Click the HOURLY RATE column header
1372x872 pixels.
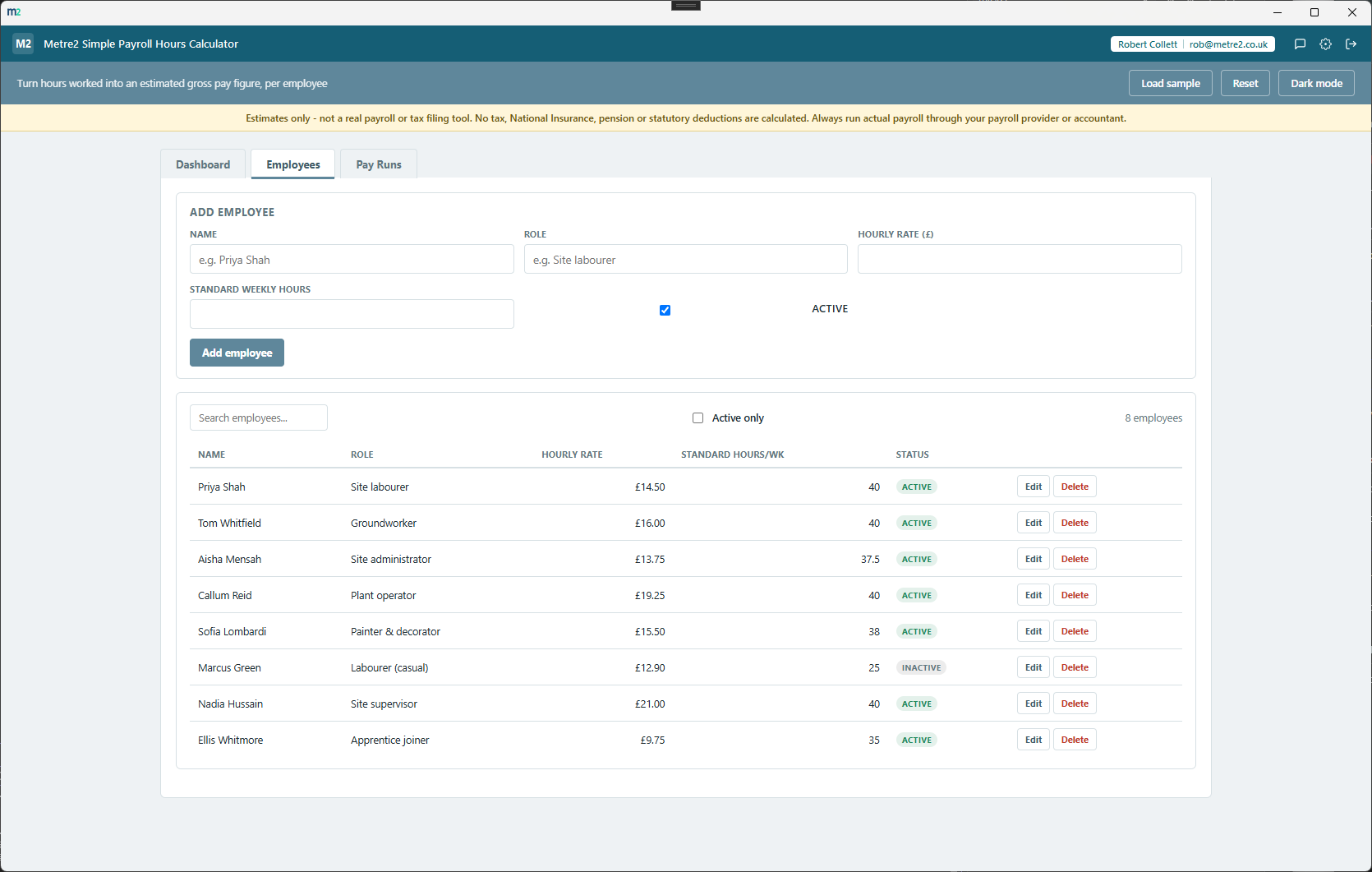572,454
